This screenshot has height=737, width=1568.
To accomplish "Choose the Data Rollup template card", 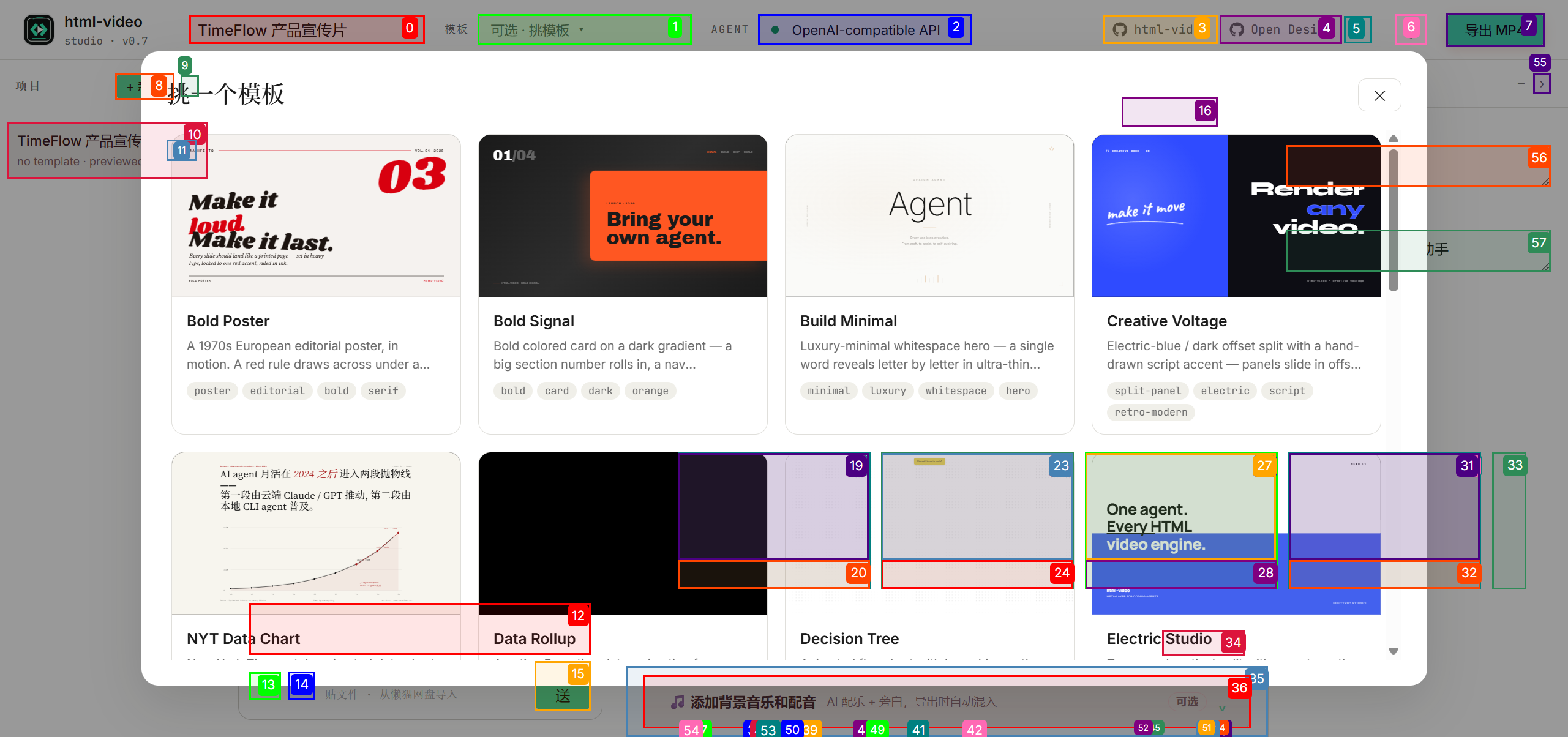I will (623, 556).
